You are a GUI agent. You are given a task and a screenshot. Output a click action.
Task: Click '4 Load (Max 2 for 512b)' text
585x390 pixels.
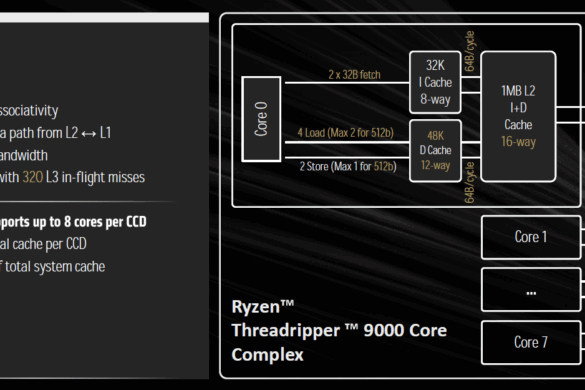345,132
